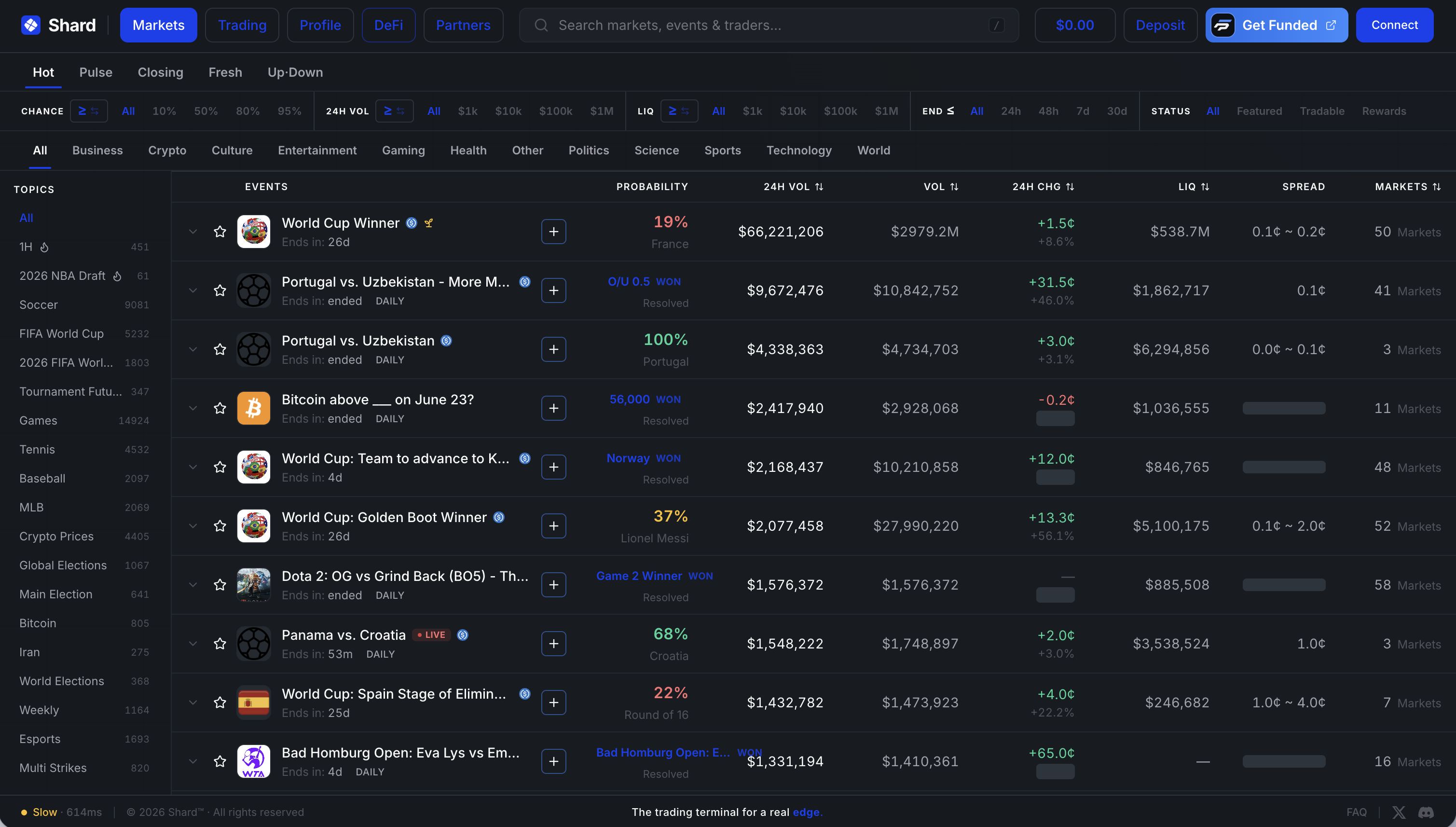The width and height of the screenshot is (1456, 827).
Task: Open the DeFi tab
Action: click(388, 25)
